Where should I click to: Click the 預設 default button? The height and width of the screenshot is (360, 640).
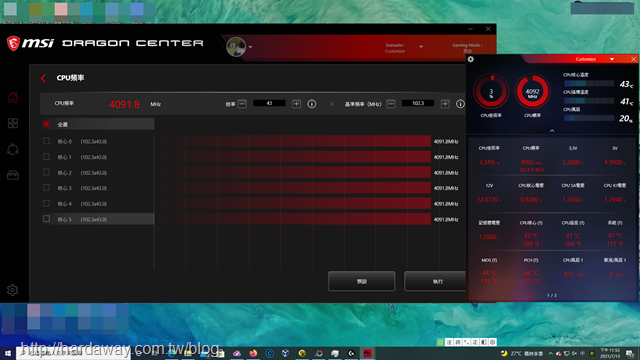[x=362, y=281]
